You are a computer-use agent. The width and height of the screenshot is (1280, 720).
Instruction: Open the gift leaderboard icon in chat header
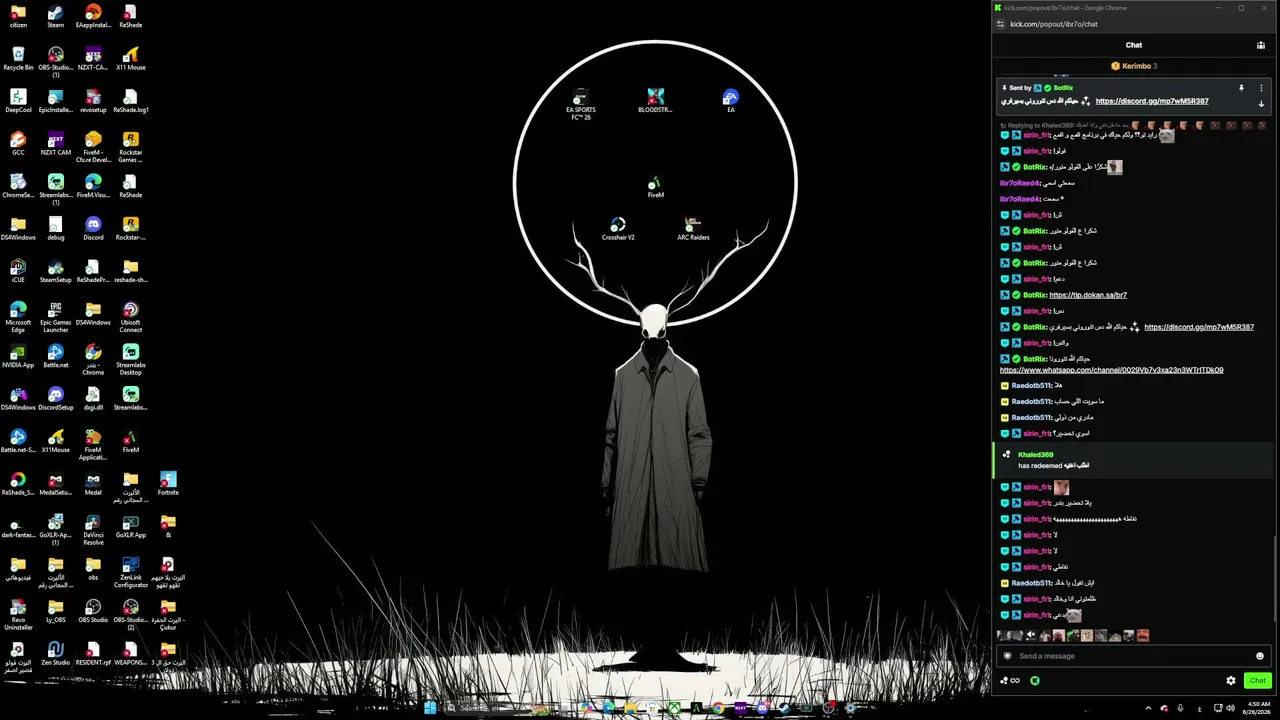pos(1261,45)
